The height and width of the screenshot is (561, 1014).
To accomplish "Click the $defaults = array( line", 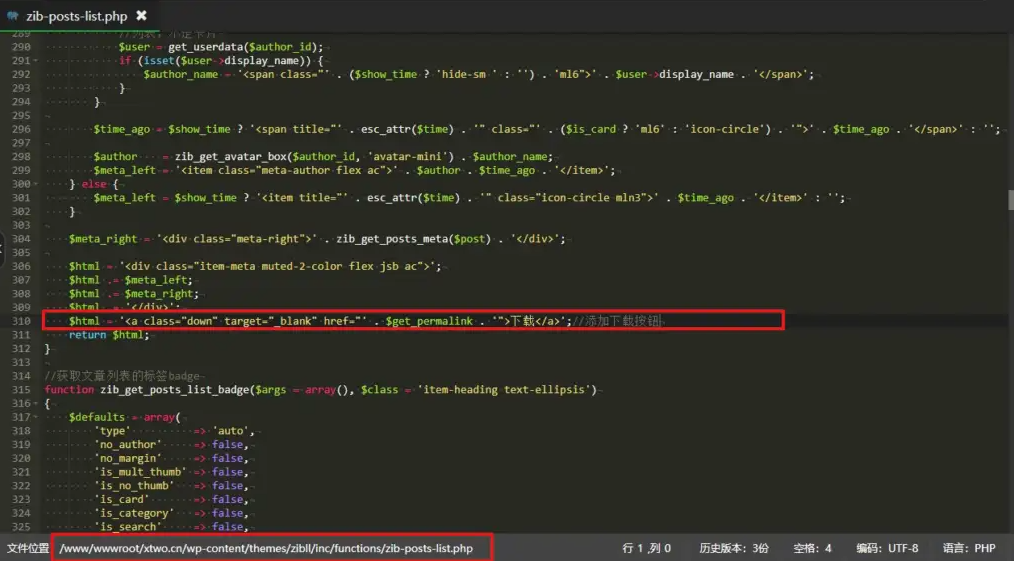I will [125, 417].
